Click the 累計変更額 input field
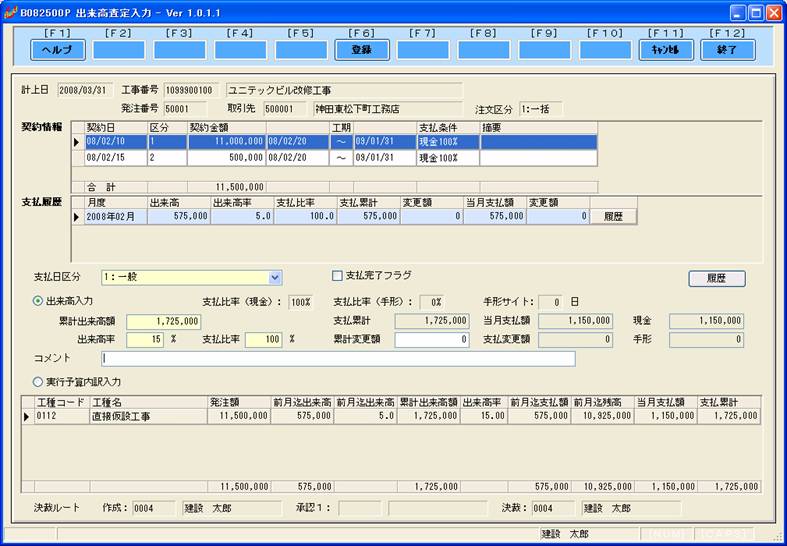The width and height of the screenshot is (787, 546). point(431,340)
